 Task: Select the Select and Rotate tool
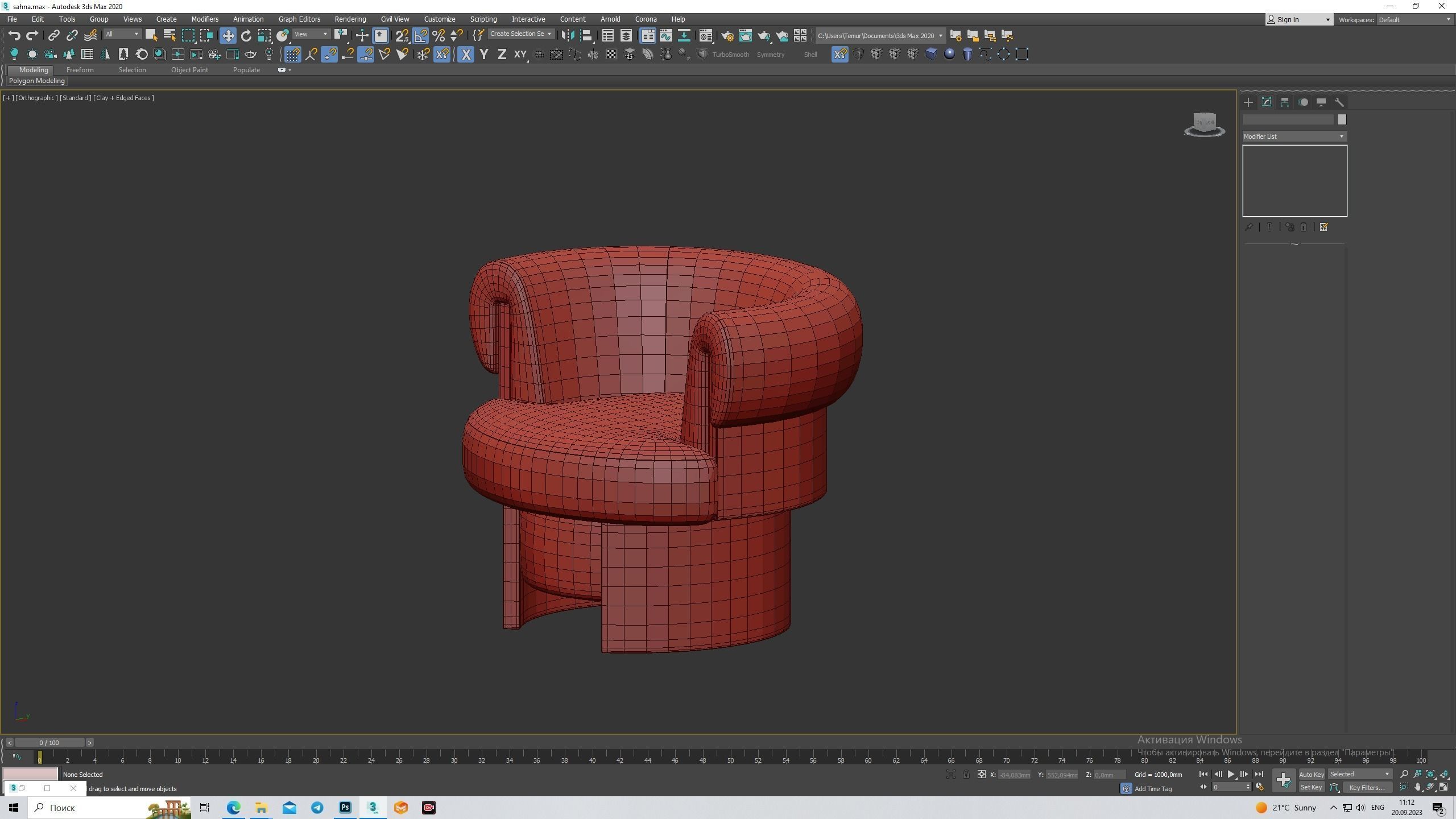pyautogui.click(x=246, y=36)
